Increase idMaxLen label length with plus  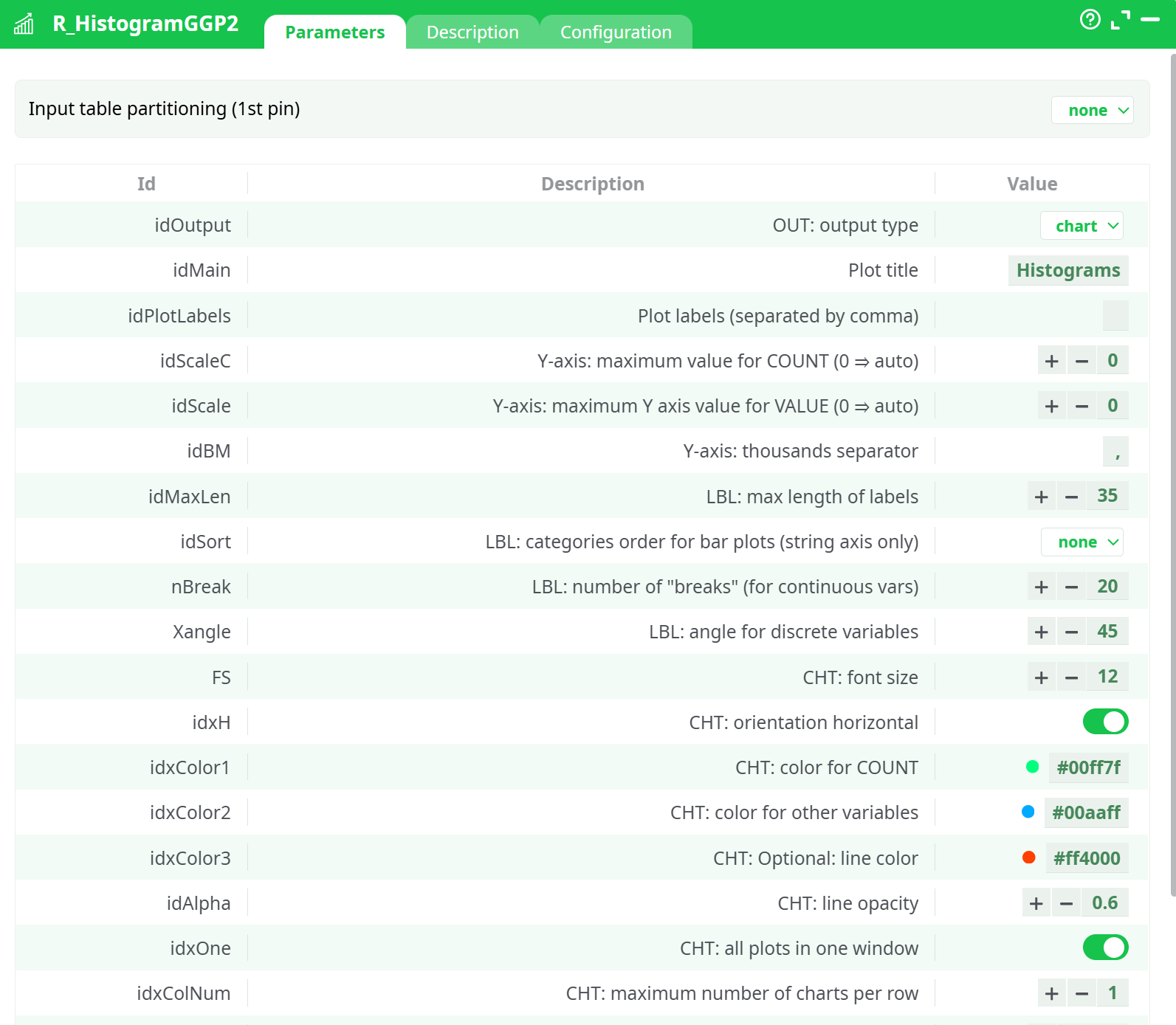click(x=1042, y=496)
